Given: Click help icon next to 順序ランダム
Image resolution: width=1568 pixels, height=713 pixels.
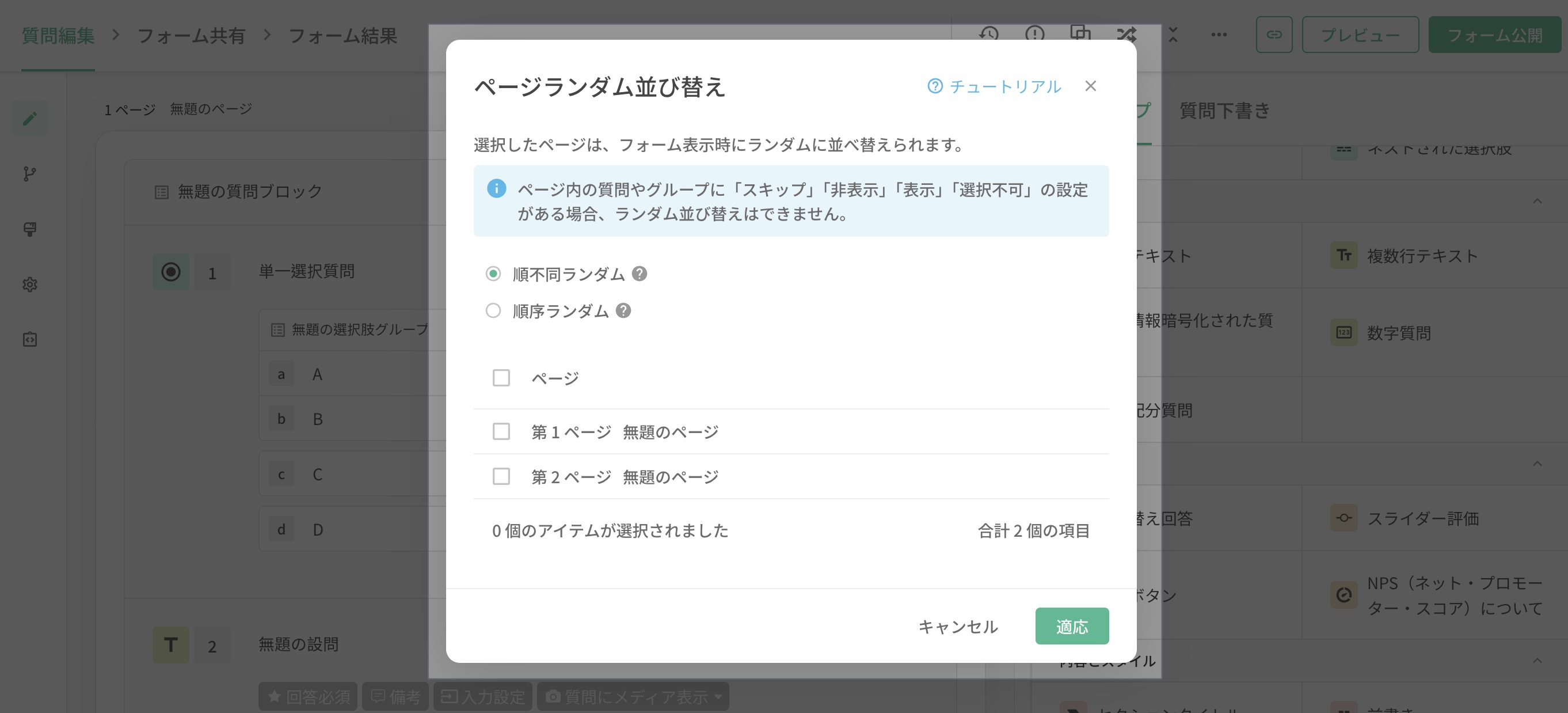Looking at the screenshot, I should (623, 310).
